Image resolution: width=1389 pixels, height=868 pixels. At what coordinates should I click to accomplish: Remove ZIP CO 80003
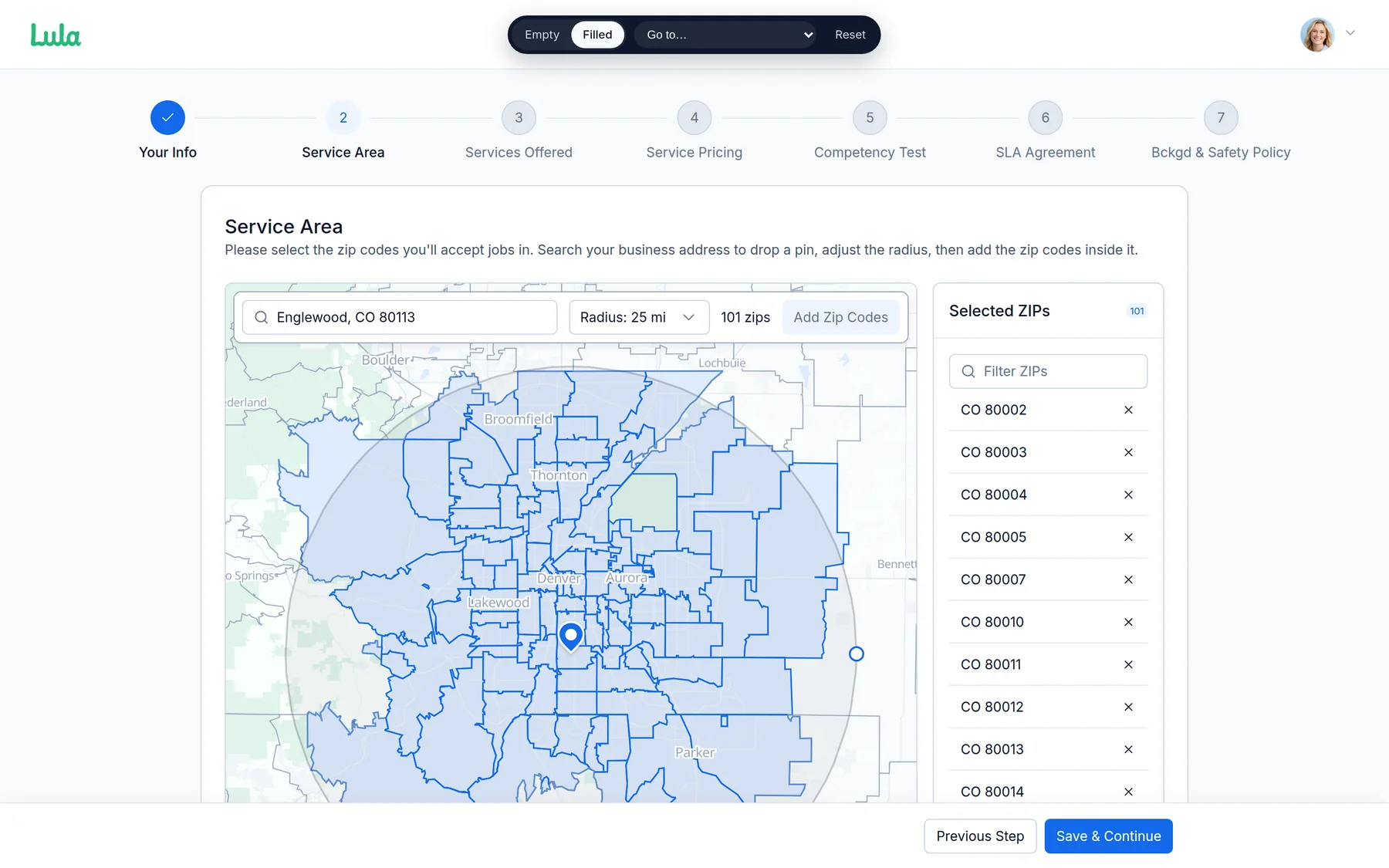(x=1128, y=452)
